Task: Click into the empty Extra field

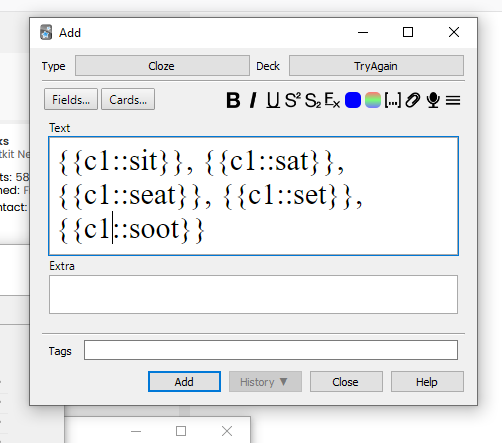Action: [253, 294]
